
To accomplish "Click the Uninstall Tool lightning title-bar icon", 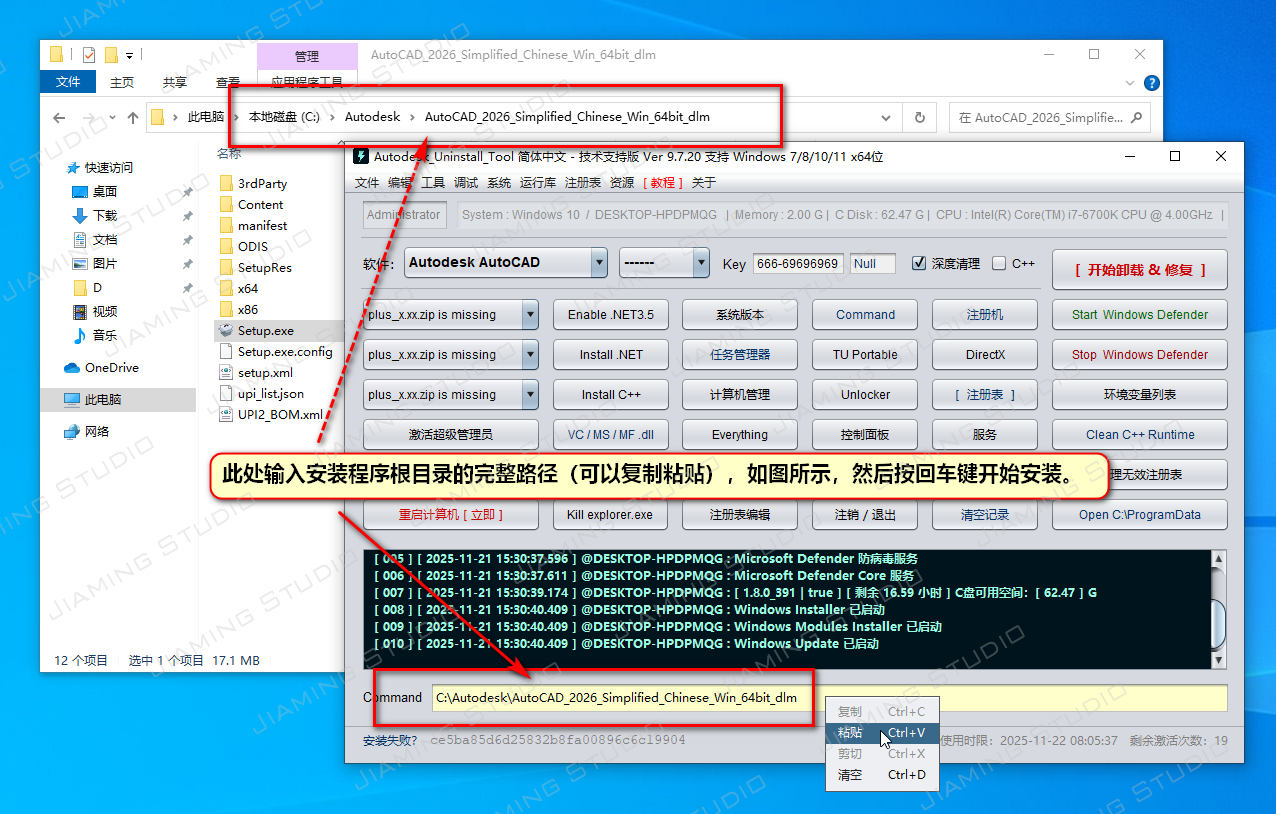I will 361,156.
